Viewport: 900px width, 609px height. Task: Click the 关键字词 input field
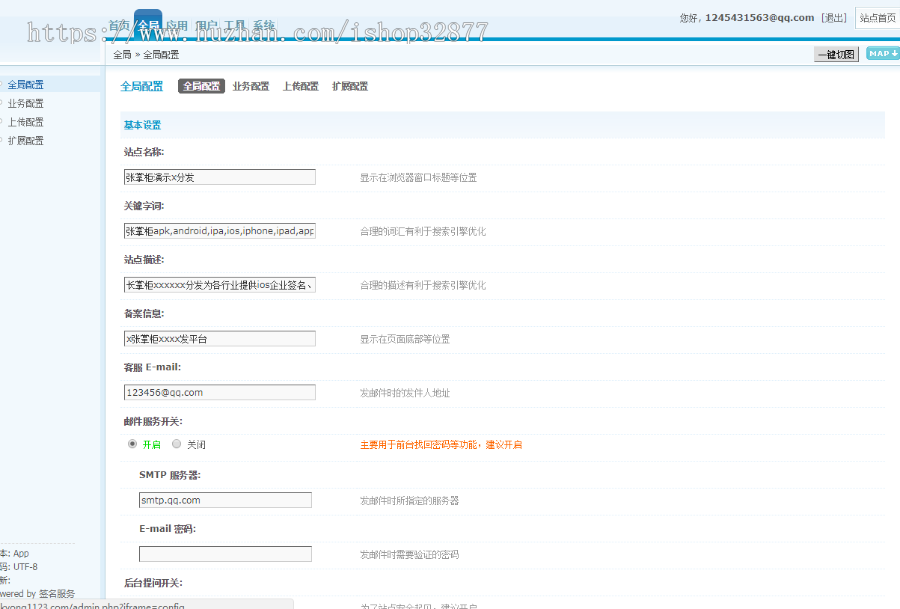pos(220,231)
